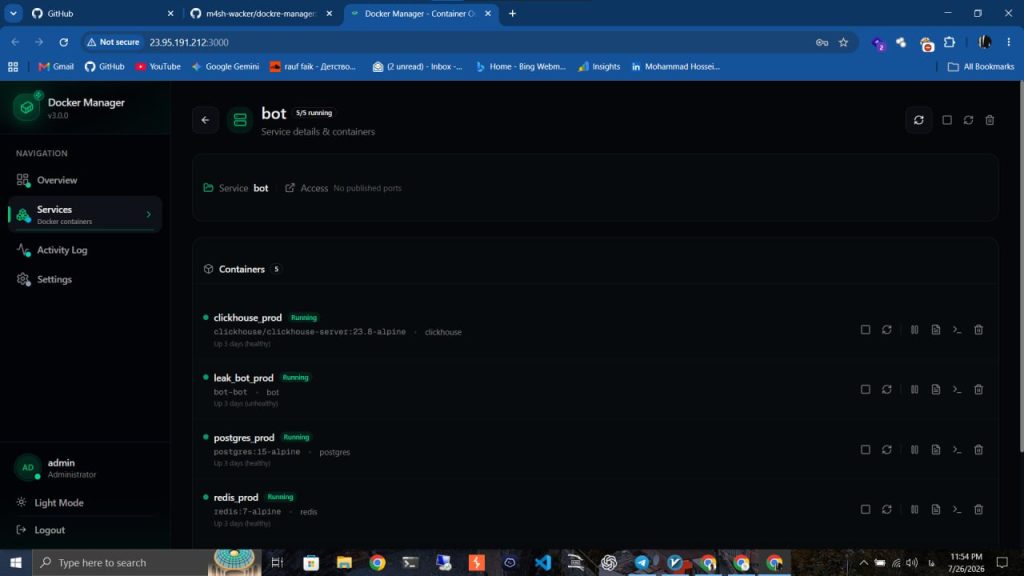Open the Google Gemini bookmark

coord(225,67)
